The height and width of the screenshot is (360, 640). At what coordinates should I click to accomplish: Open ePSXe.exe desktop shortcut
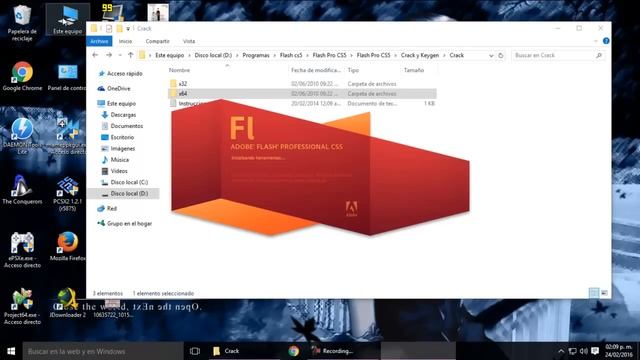point(22,250)
